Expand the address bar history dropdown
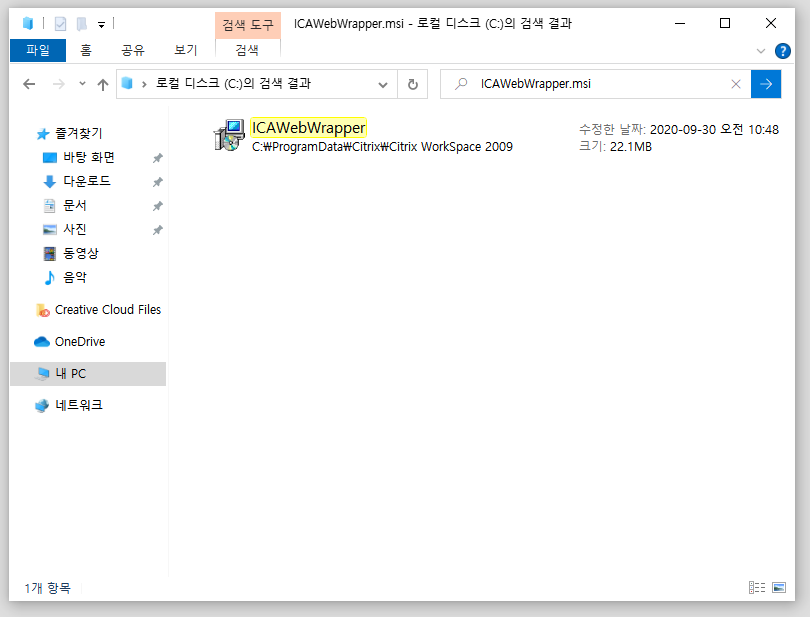This screenshot has height=617, width=810. 383,85
